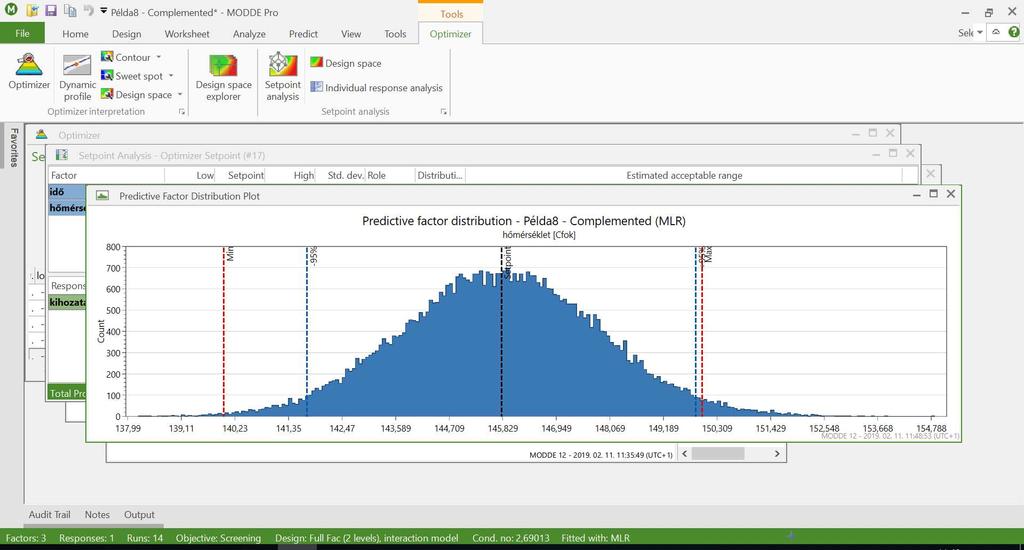Click the Distributi... column header

(440, 175)
